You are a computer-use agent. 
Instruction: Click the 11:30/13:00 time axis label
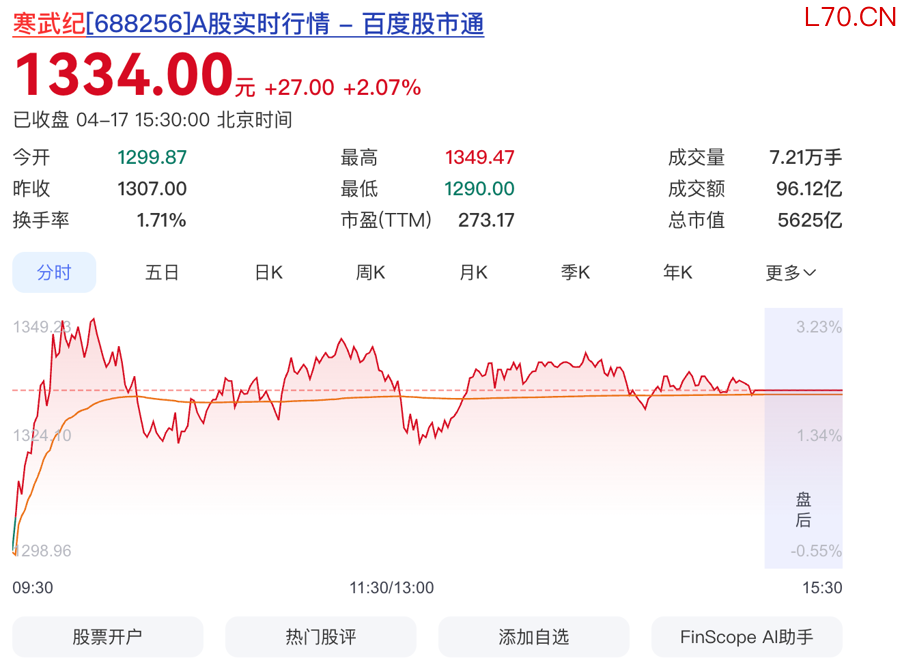[x=391, y=587]
